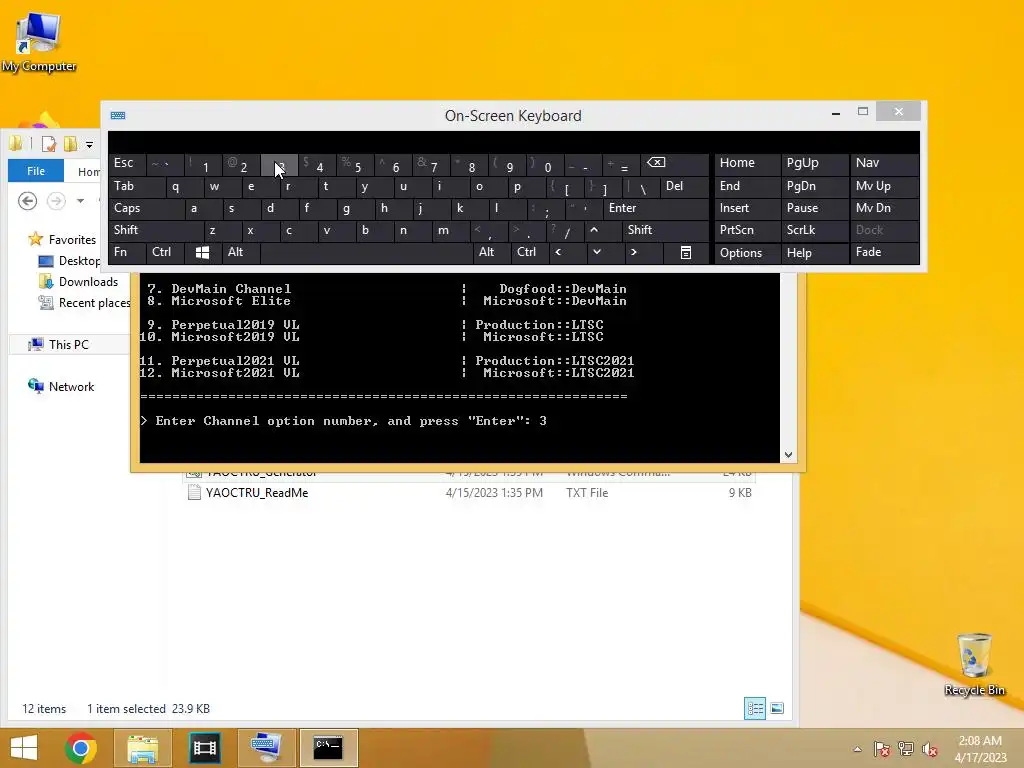Viewport: 1024px width, 768px height.
Task: Toggle left Ctrl key on keyboard
Action: [x=165, y=253]
